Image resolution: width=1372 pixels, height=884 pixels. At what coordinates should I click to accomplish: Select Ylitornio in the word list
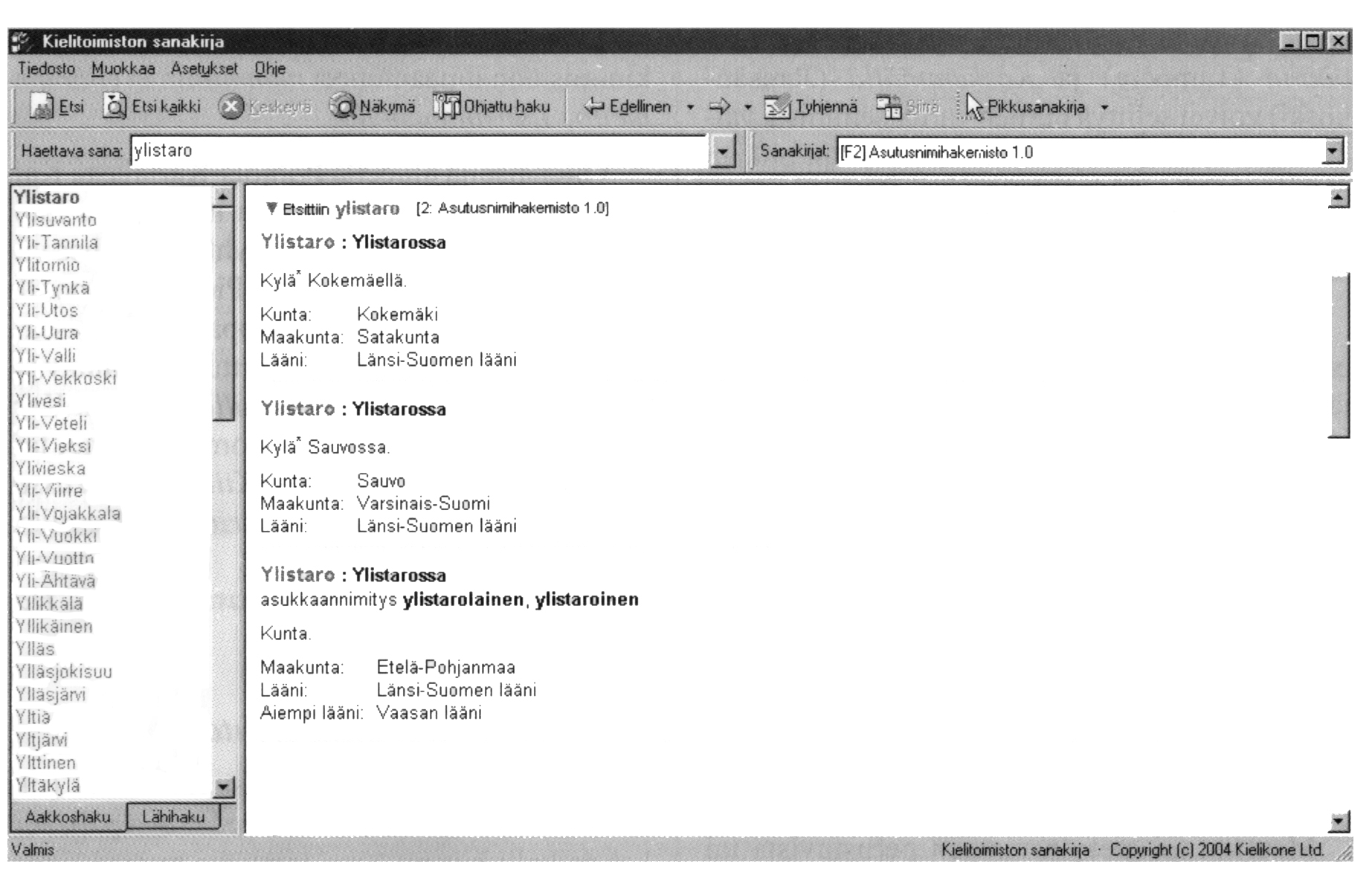[47, 265]
